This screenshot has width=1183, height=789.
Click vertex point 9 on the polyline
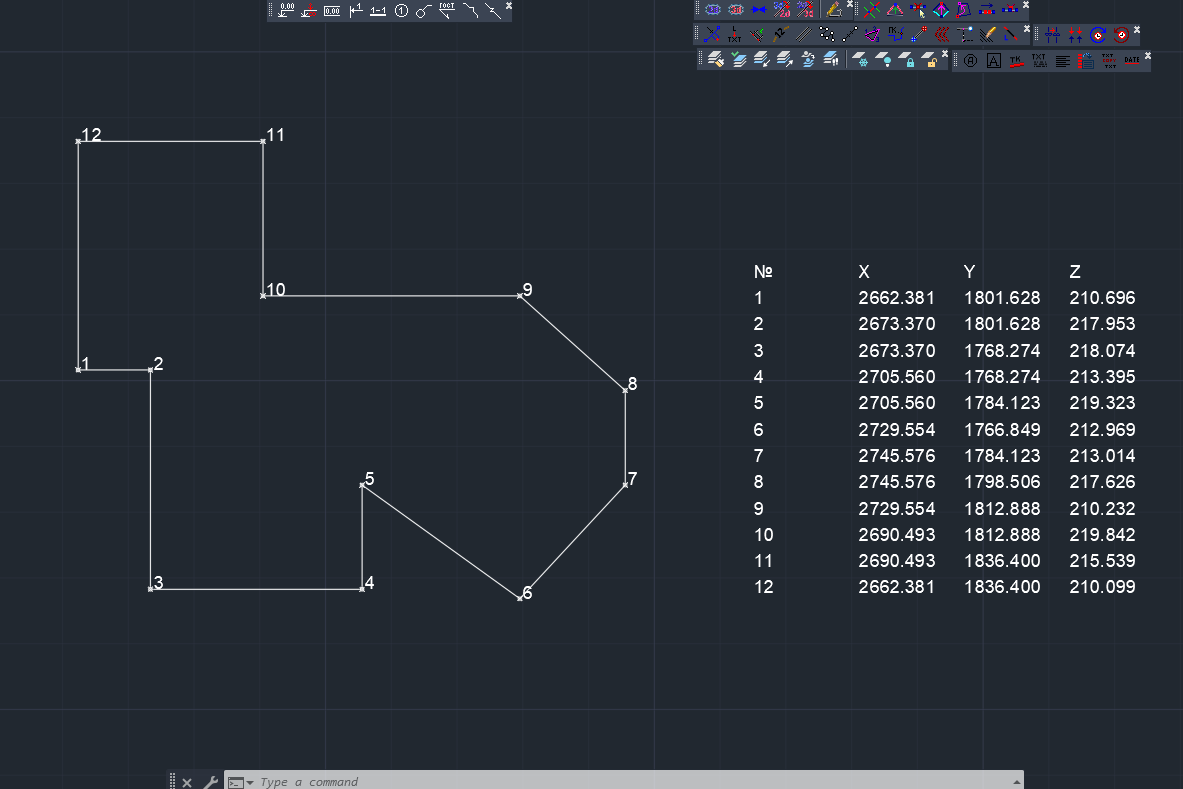coord(520,296)
